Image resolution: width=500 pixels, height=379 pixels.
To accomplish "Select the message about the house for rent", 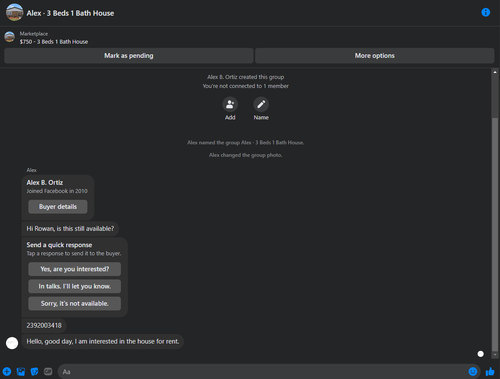I will [x=103, y=342].
